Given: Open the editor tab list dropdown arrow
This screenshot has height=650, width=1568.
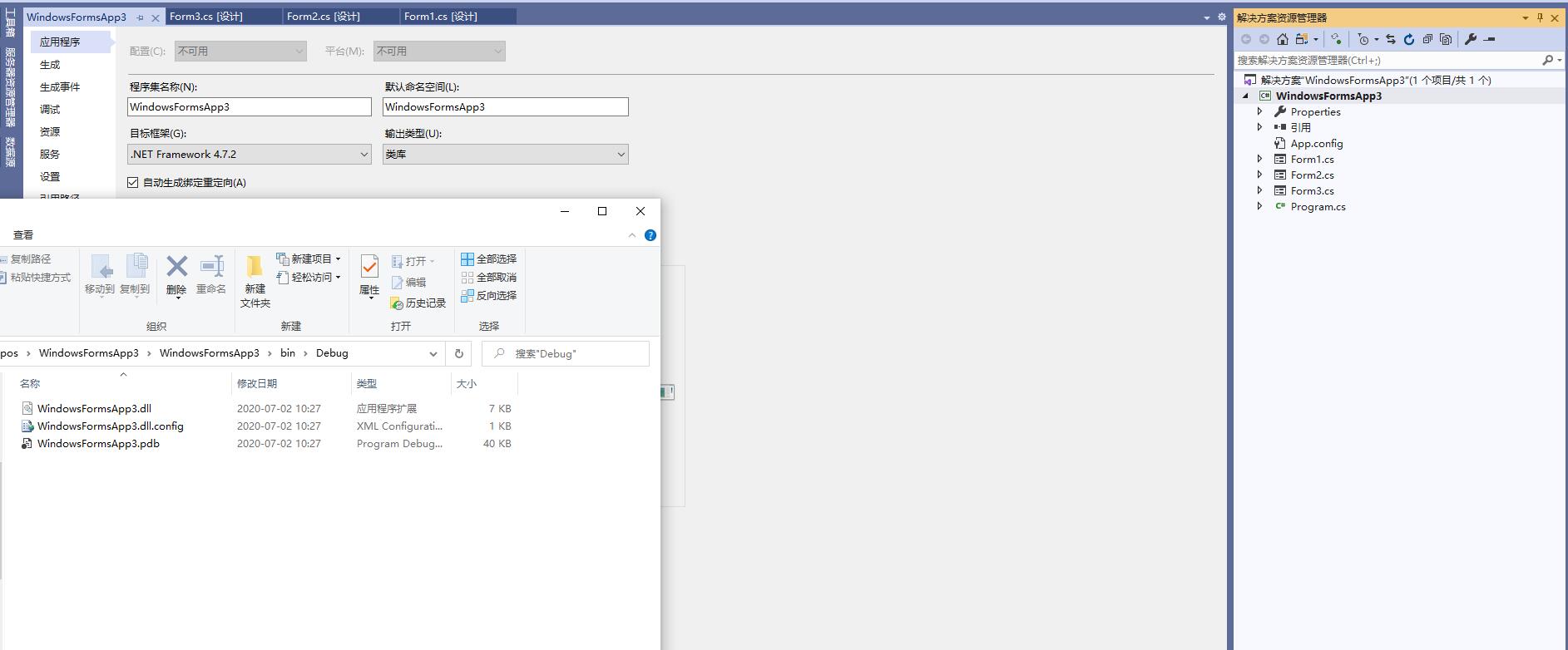Looking at the screenshot, I should [1207, 17].
